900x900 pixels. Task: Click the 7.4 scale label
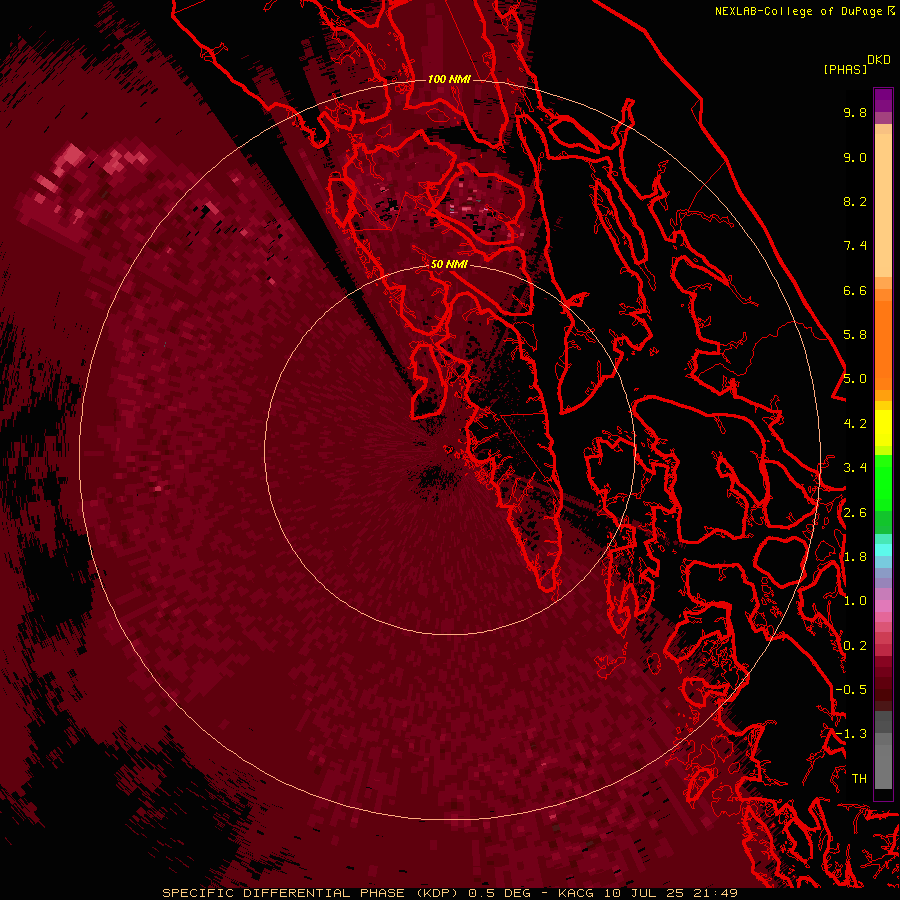pos(855,246)
